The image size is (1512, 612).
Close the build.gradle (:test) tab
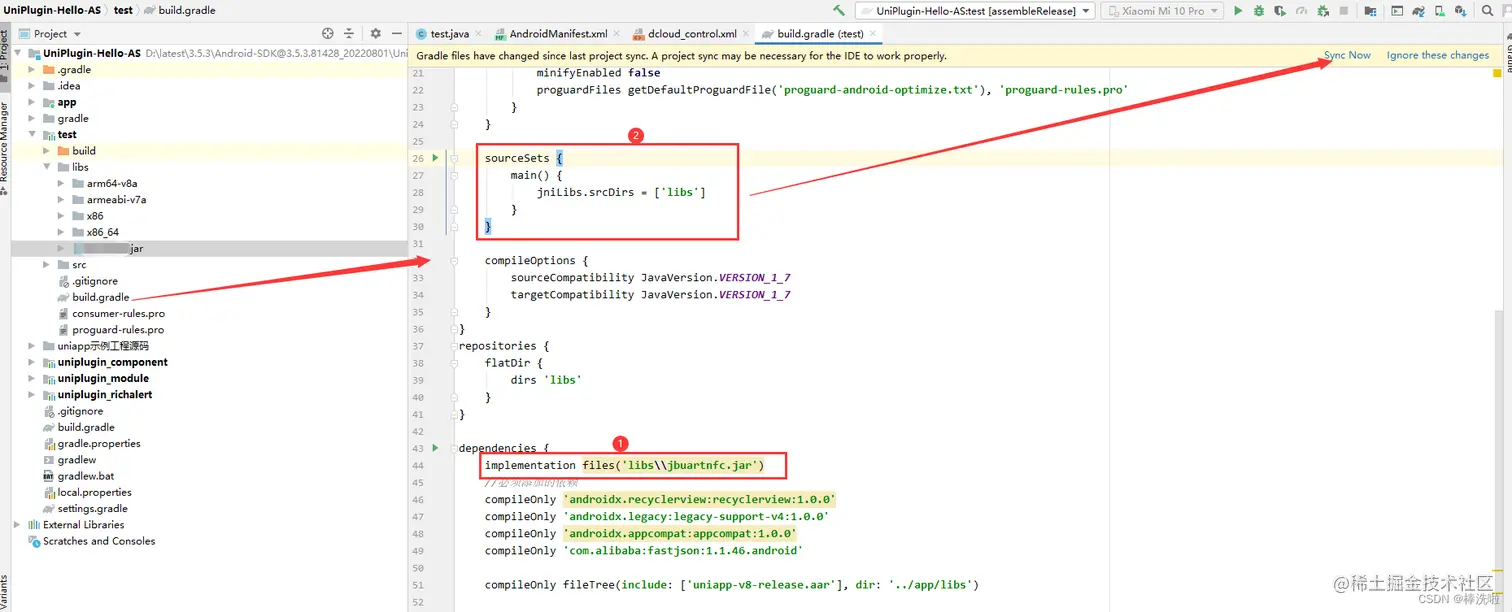(x=872, y=33)
